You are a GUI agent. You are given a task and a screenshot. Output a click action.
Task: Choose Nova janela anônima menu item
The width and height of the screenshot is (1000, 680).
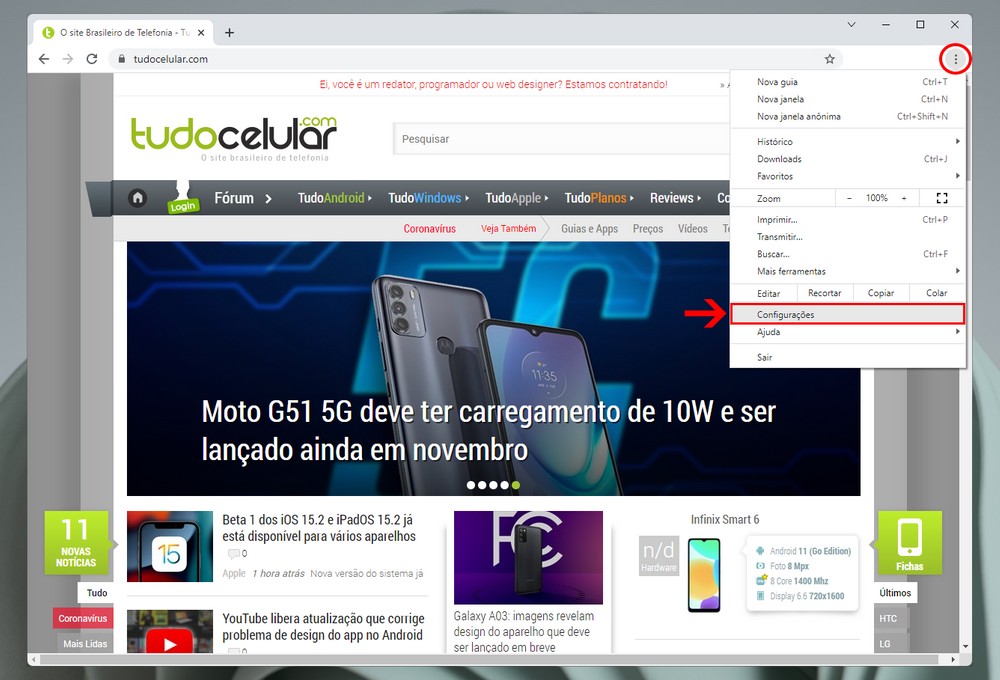coord(799,116)
